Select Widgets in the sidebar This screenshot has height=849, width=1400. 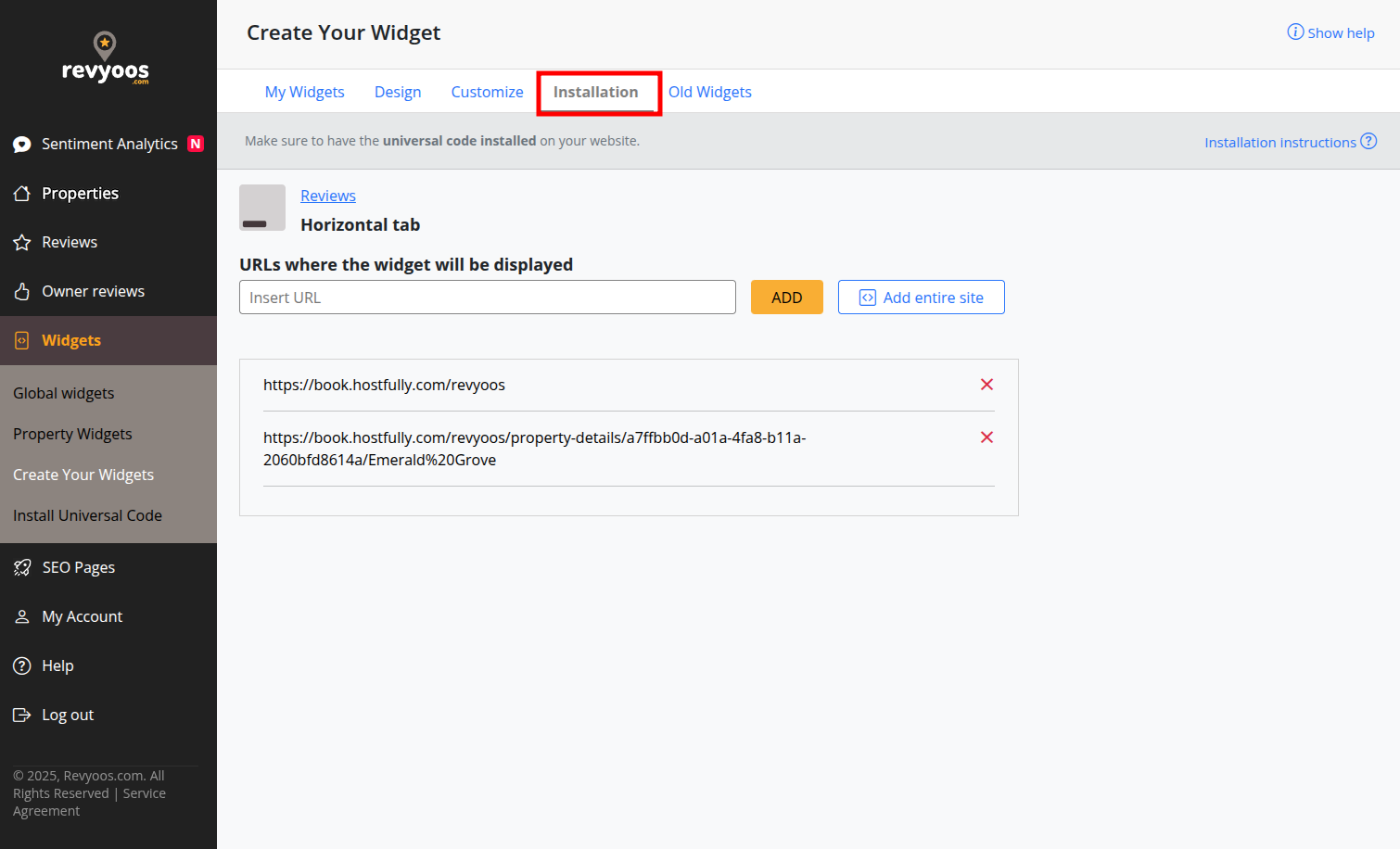click(x=108, y=340)
